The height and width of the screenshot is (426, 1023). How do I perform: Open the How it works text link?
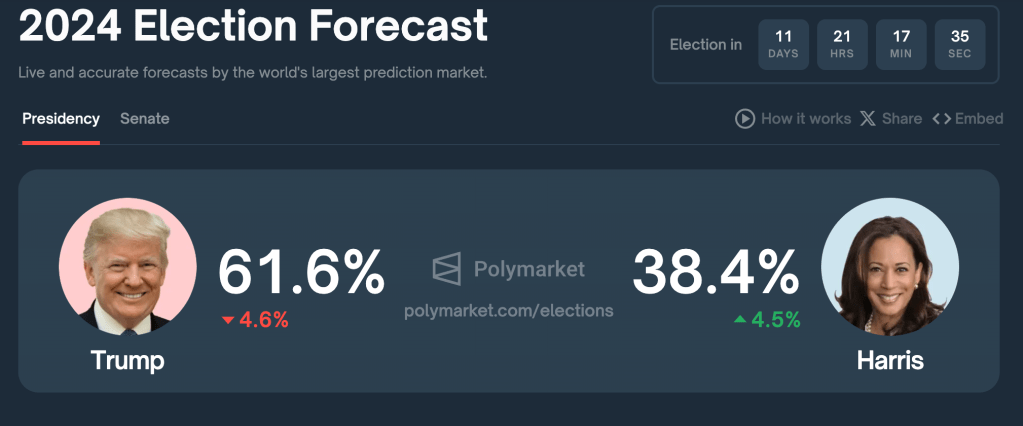pyautogui.click(x=806, y=119)
